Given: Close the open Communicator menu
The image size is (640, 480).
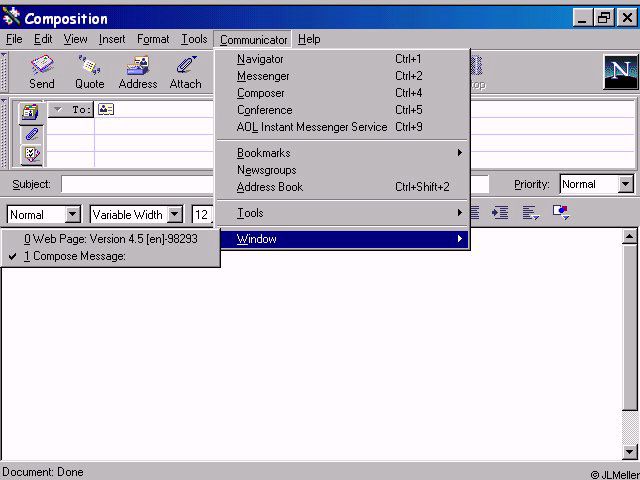Looking at the screenshot, I should point(253,40).
